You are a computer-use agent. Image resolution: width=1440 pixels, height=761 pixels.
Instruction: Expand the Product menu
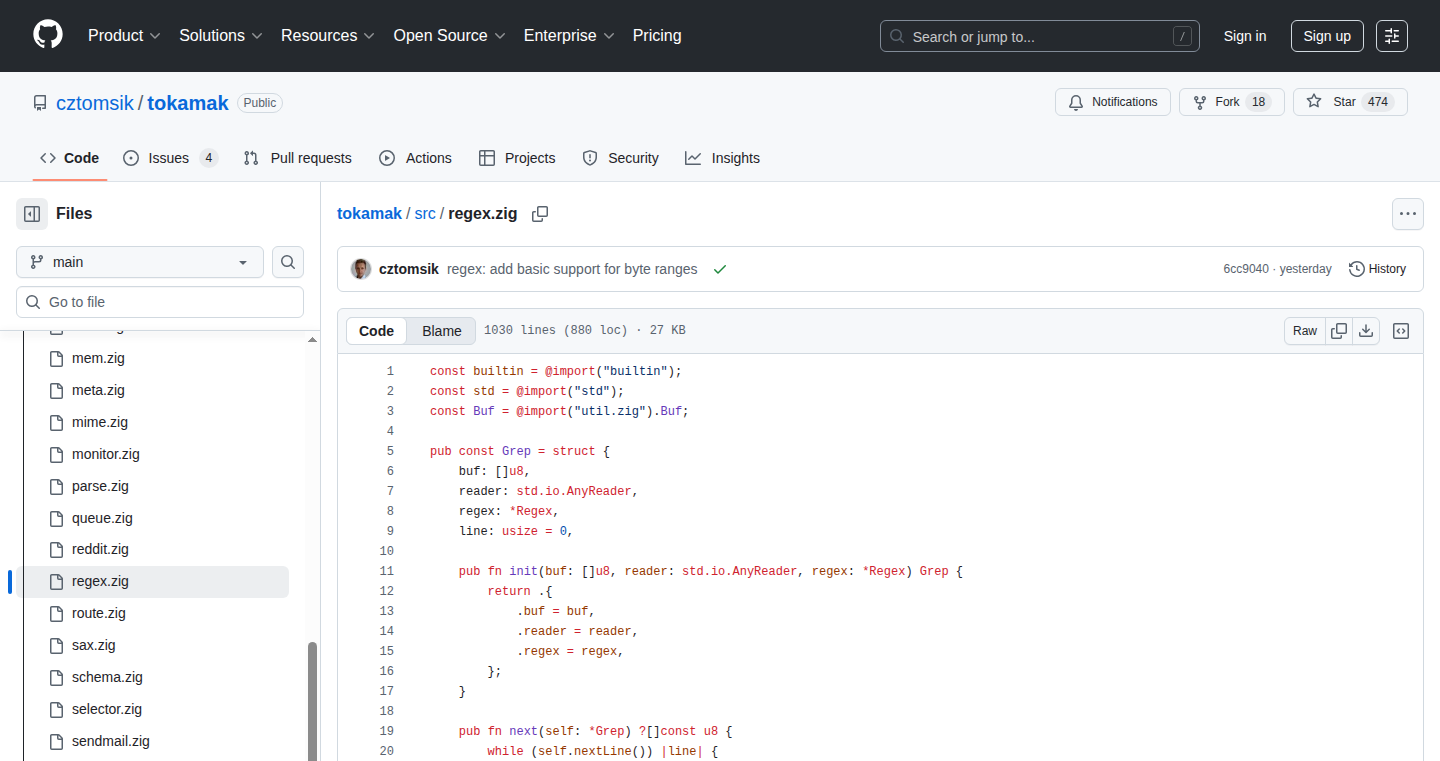pyautogui.click(x=124, y=35)
